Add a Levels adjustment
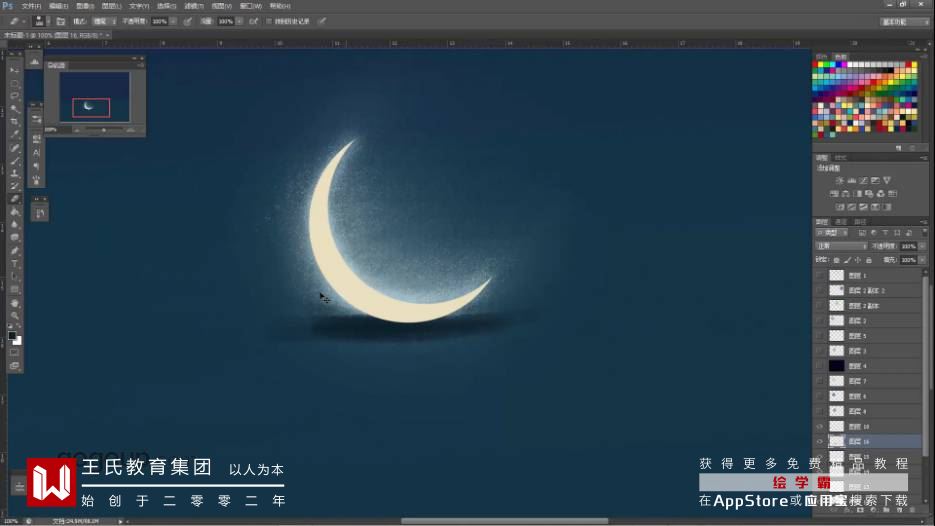Image resolution: width=935 pixels, height=526 pixels. click(852, 180)
